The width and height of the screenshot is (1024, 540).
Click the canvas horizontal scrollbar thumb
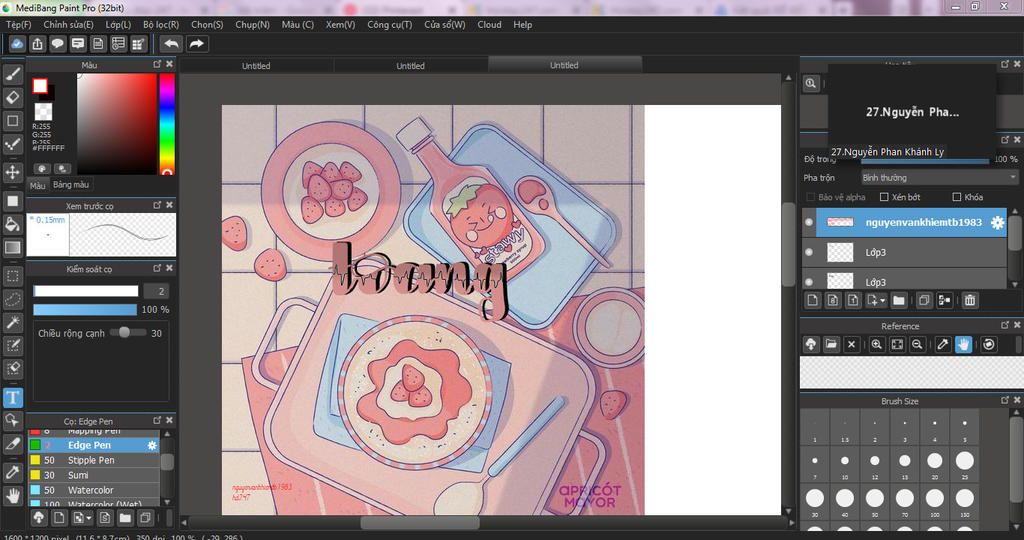point(420,523)
